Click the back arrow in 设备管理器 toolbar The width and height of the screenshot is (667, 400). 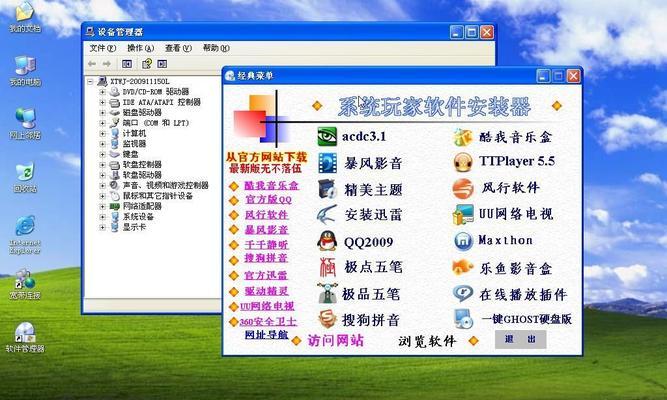point(92,64)
